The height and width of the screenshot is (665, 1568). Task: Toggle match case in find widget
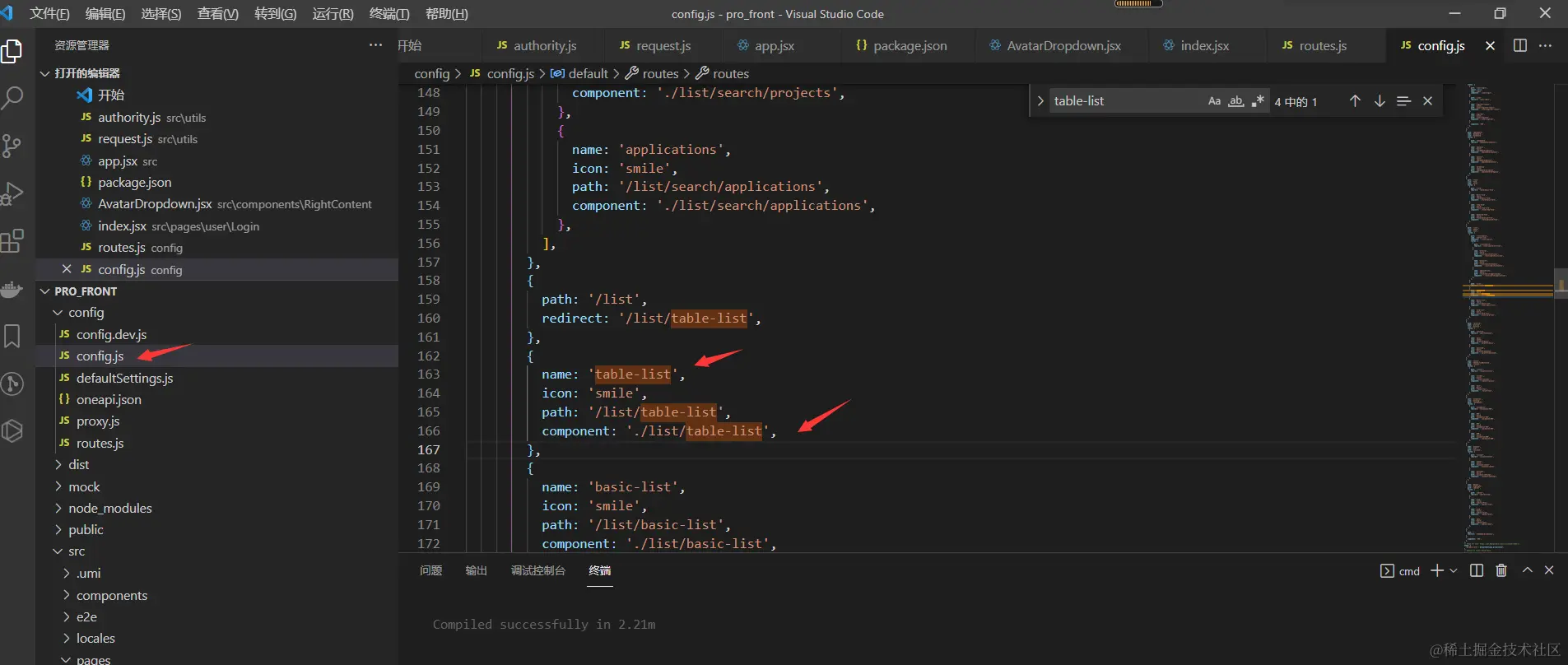1214,101
